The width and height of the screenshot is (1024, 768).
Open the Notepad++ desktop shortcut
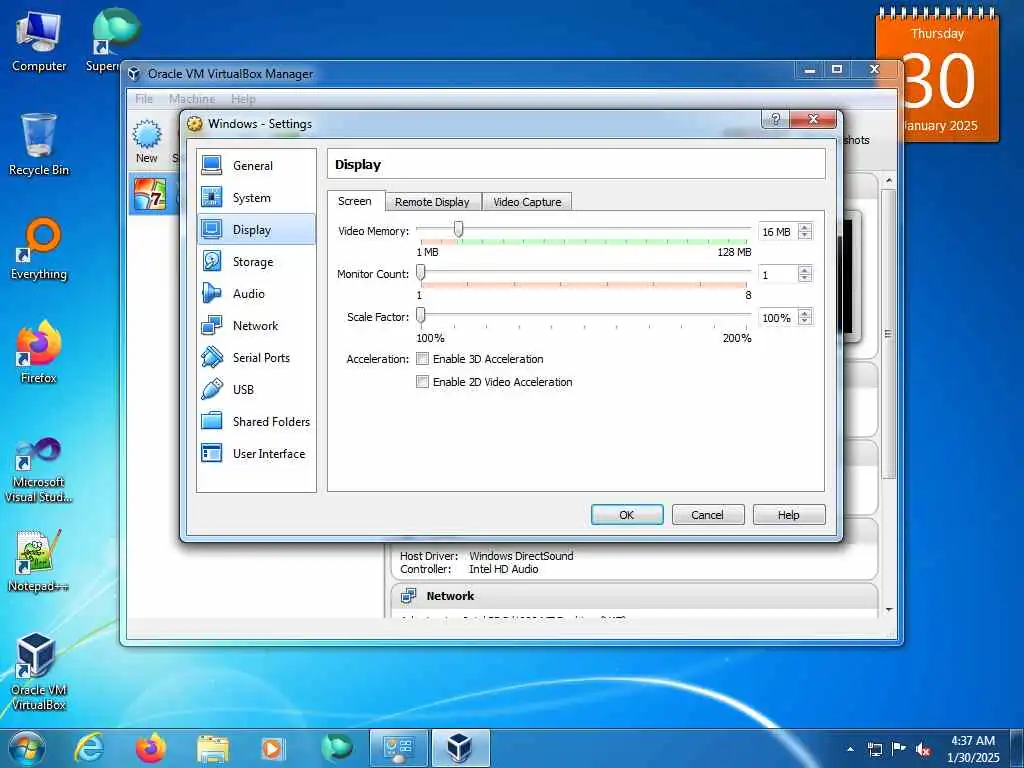coord(39,560)
